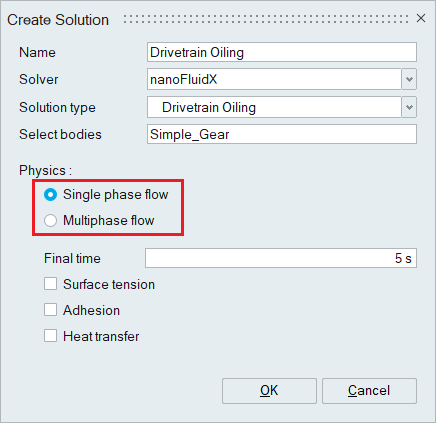
Task: Click the dotted title bar grip handle
Action: pyautogui.click(x=266, y=19)
